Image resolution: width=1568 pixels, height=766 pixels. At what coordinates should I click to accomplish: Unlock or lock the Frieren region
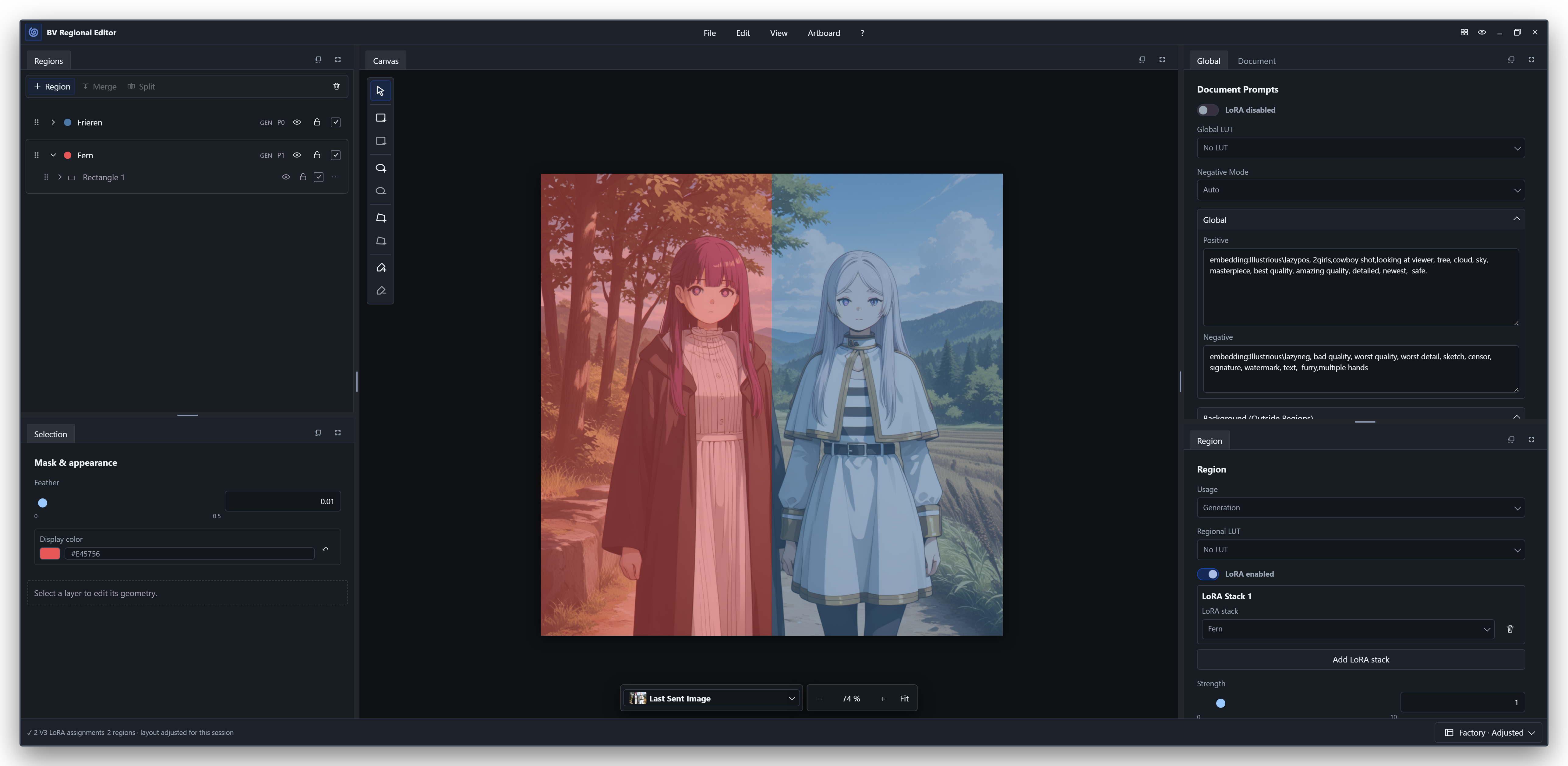(x=316, y=122)
